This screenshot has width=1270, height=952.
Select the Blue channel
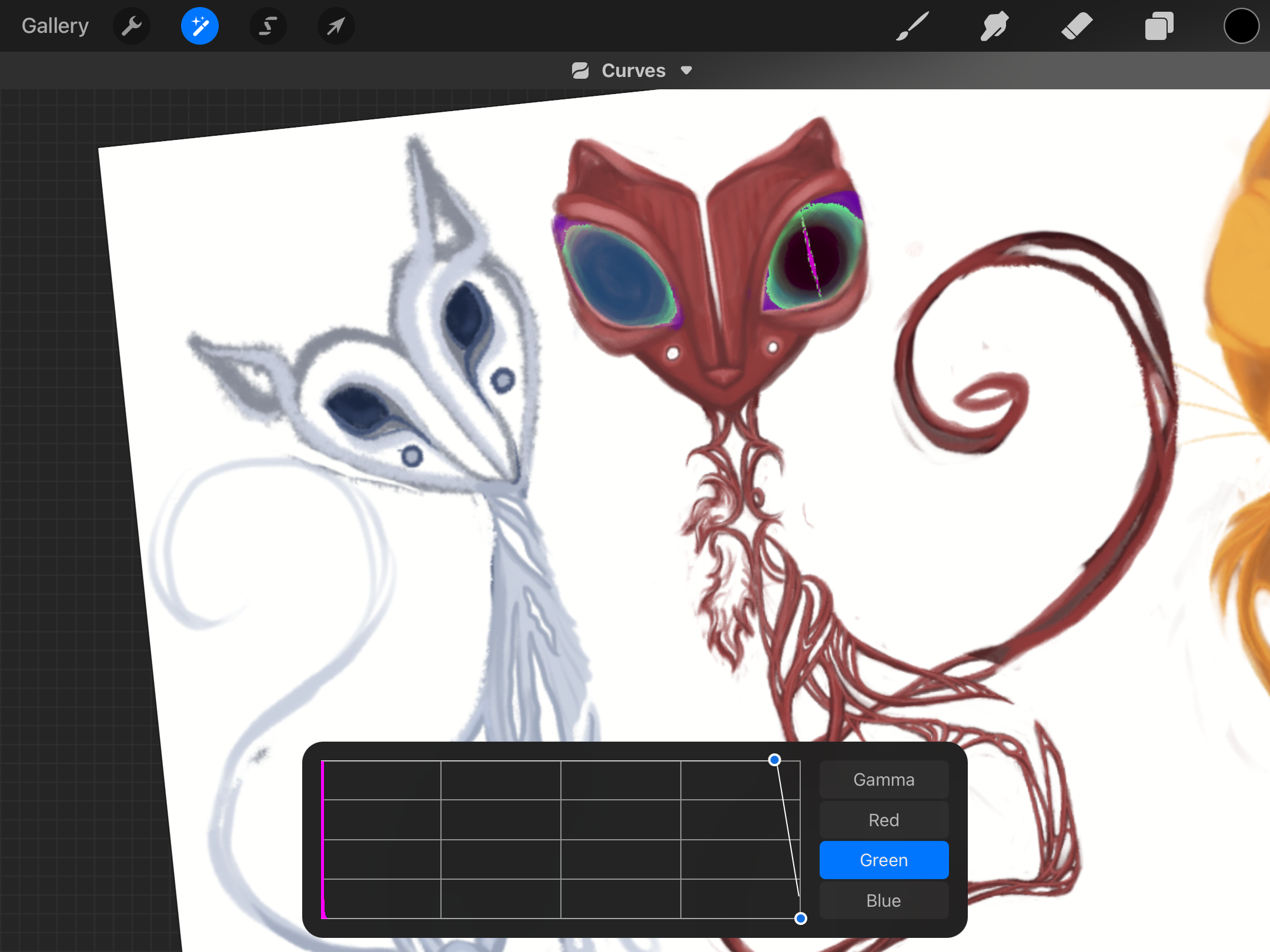pos(884,900)
